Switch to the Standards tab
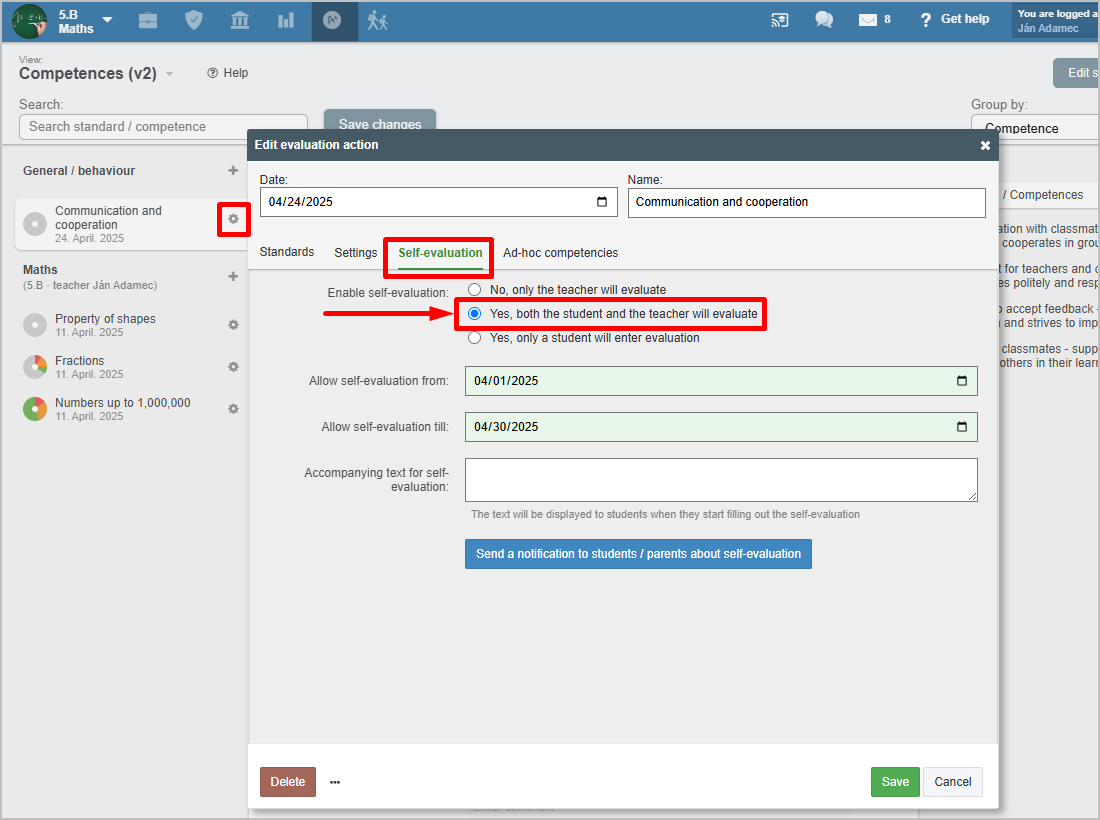Screen dimensions: 1100x820 [287, 252]
